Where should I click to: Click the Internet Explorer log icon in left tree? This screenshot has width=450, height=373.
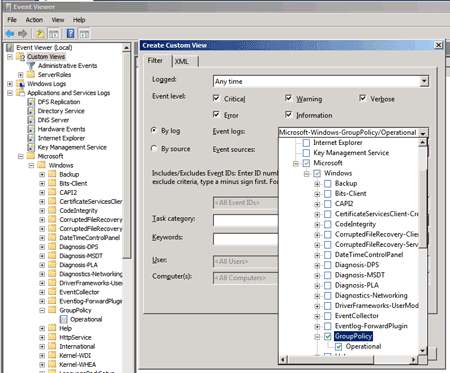[x=31, y=138]
